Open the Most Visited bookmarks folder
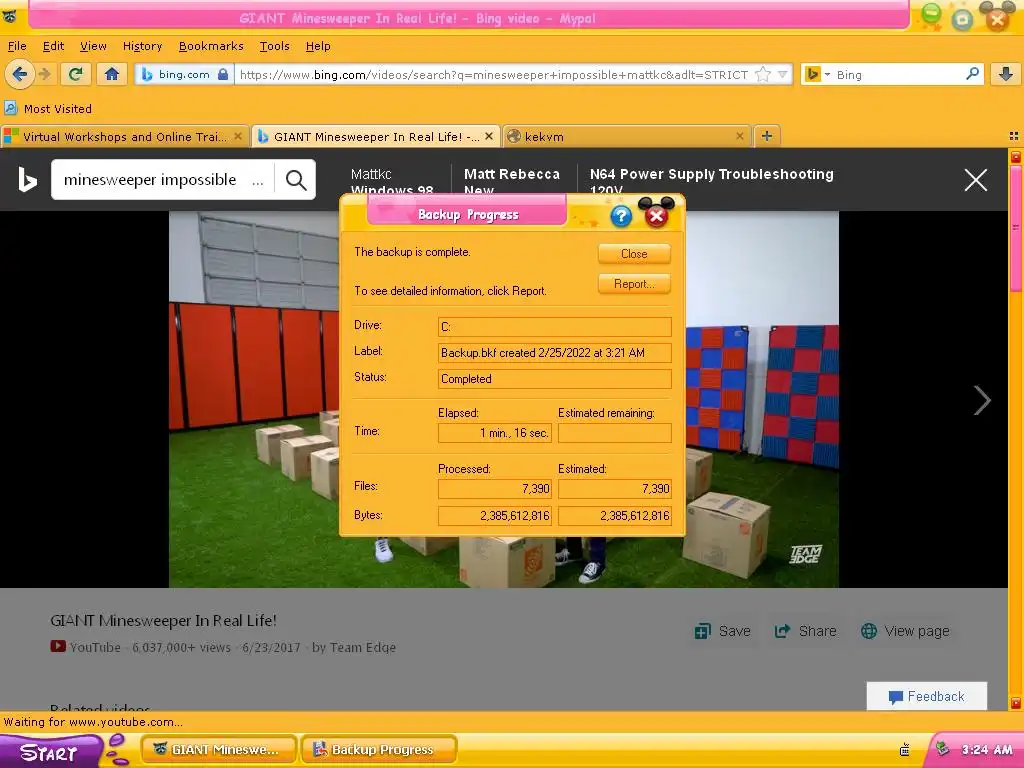This screenshot has width=1024, height=768. [48, 108]
